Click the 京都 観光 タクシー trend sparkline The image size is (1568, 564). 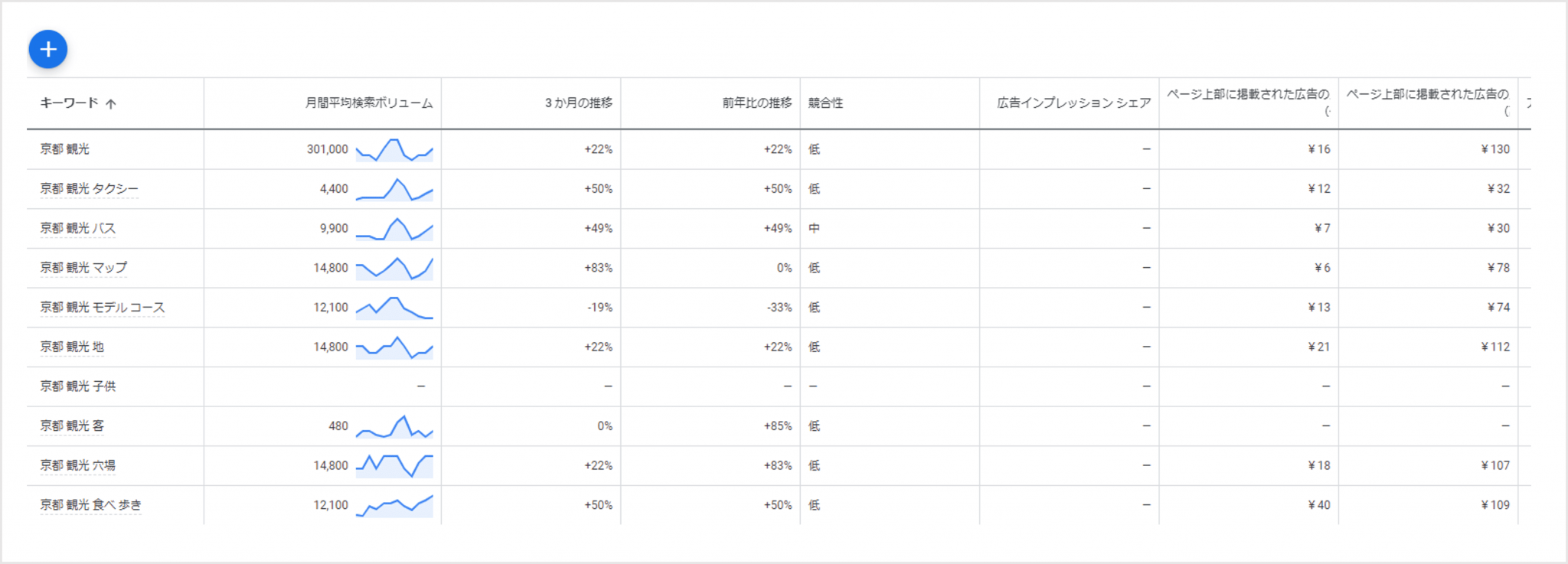394,190
